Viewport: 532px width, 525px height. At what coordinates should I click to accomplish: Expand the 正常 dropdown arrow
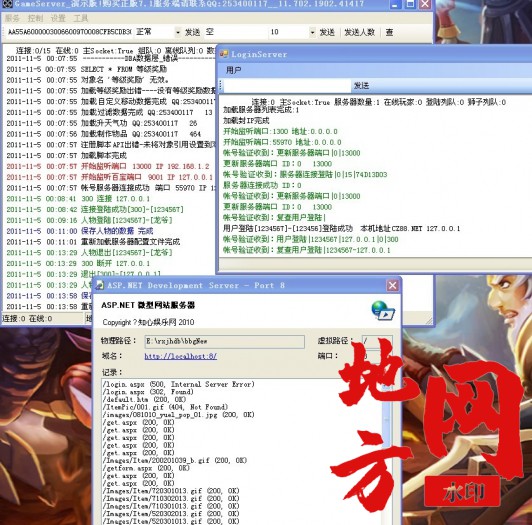point(178,32)
